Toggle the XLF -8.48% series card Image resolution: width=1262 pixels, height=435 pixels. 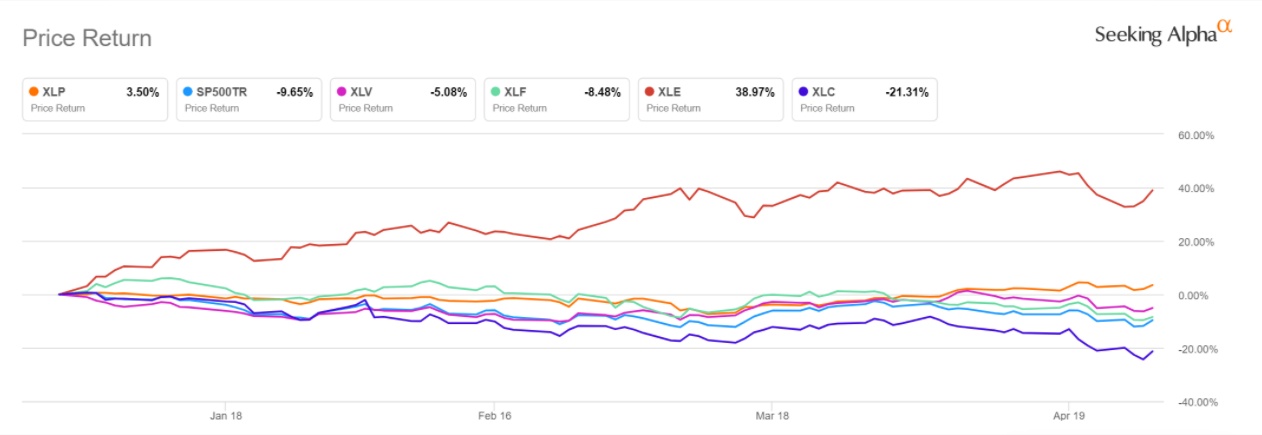[x=556, y=99]
